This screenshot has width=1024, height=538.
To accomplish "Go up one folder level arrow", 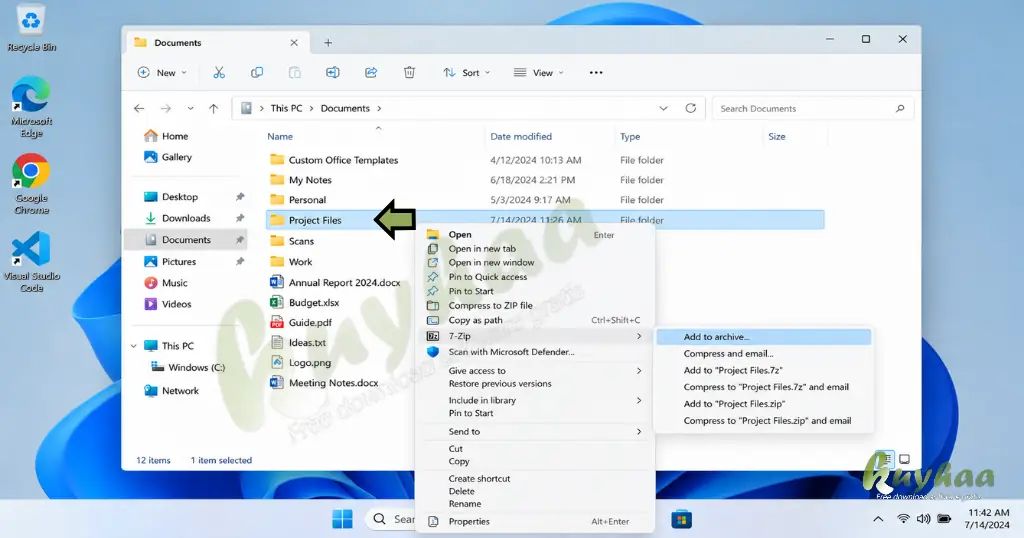I will tap(214, 108).
